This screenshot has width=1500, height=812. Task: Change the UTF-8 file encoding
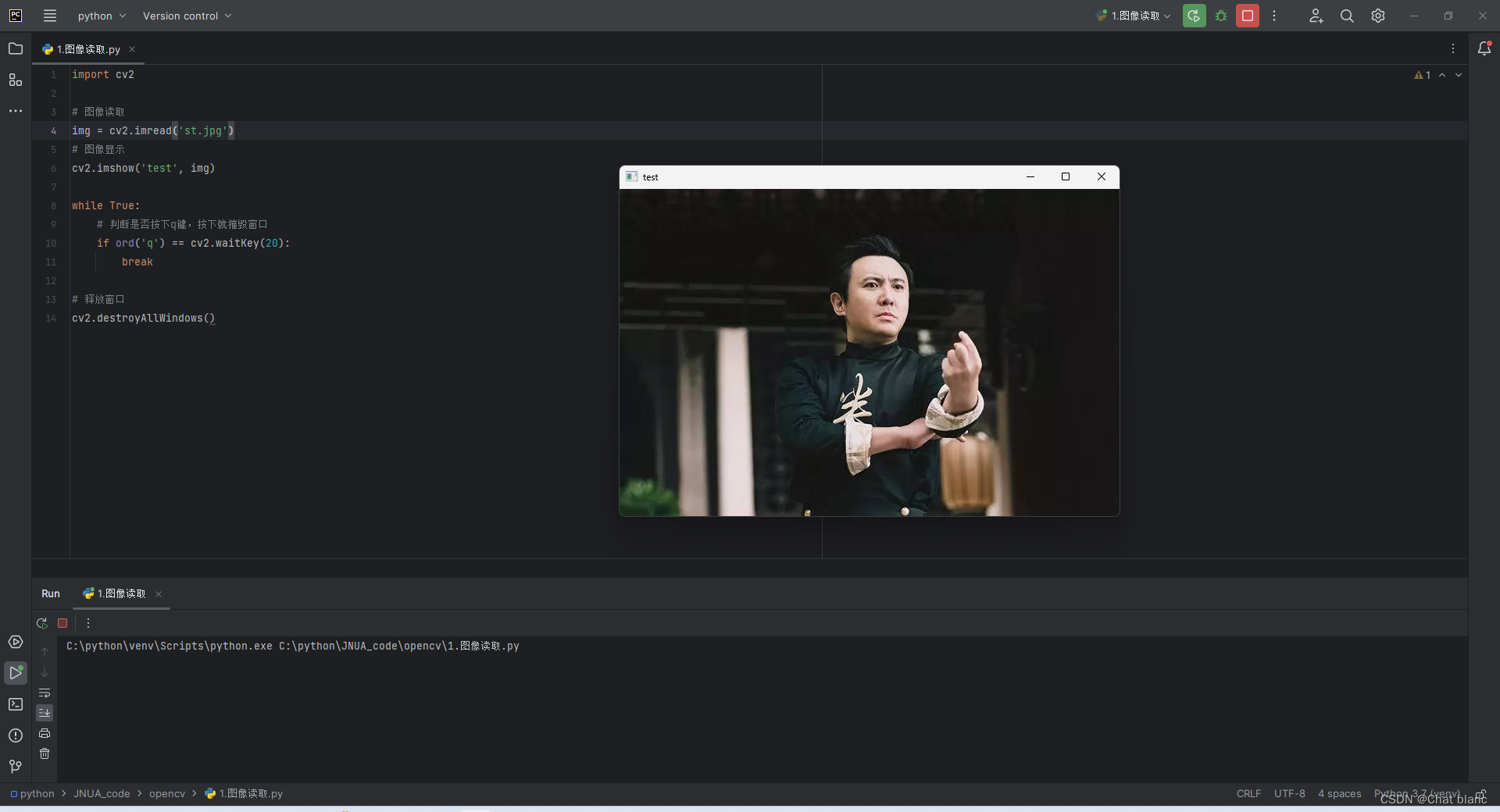point(1289,793)
